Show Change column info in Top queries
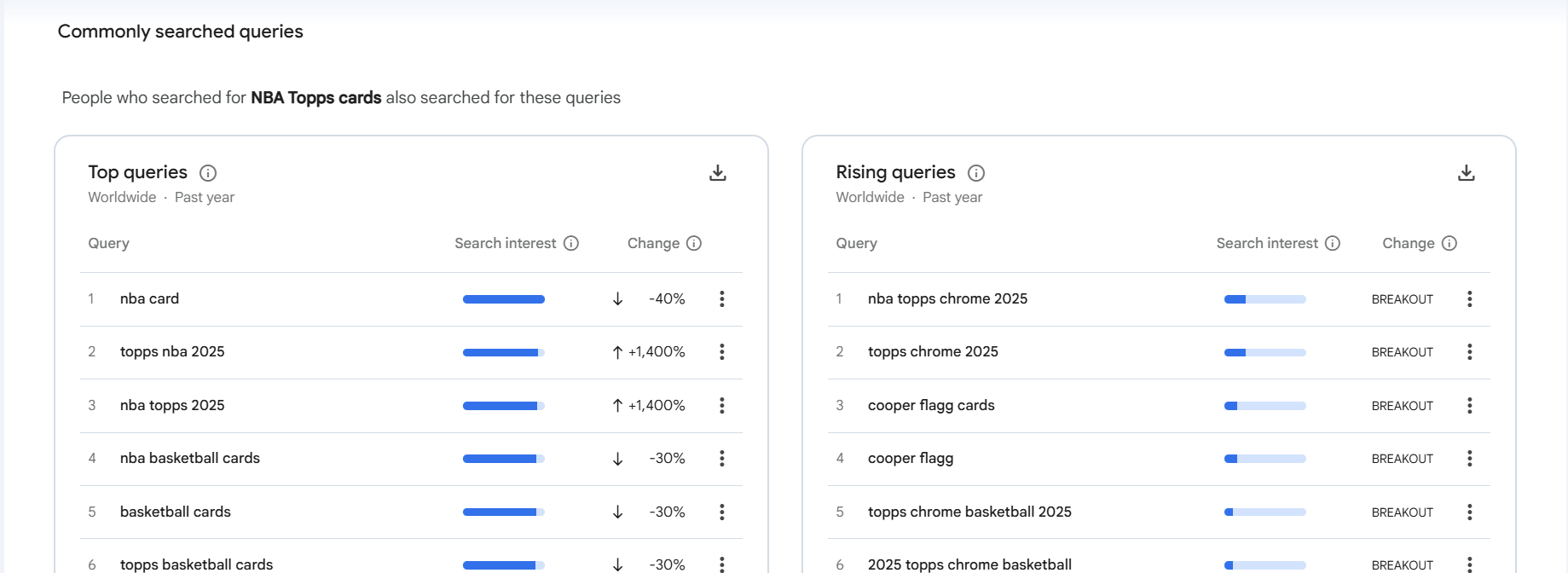1568x573 pixels. (694, 243)
